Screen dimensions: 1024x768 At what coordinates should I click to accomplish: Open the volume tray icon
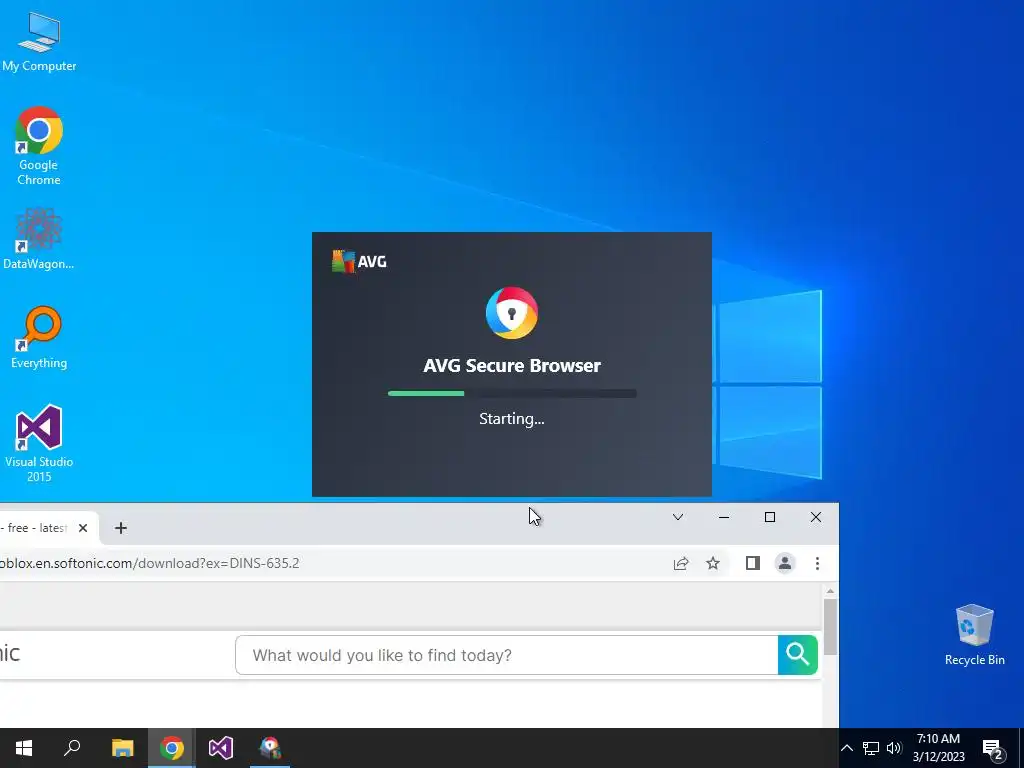click(x=894, y=748)
